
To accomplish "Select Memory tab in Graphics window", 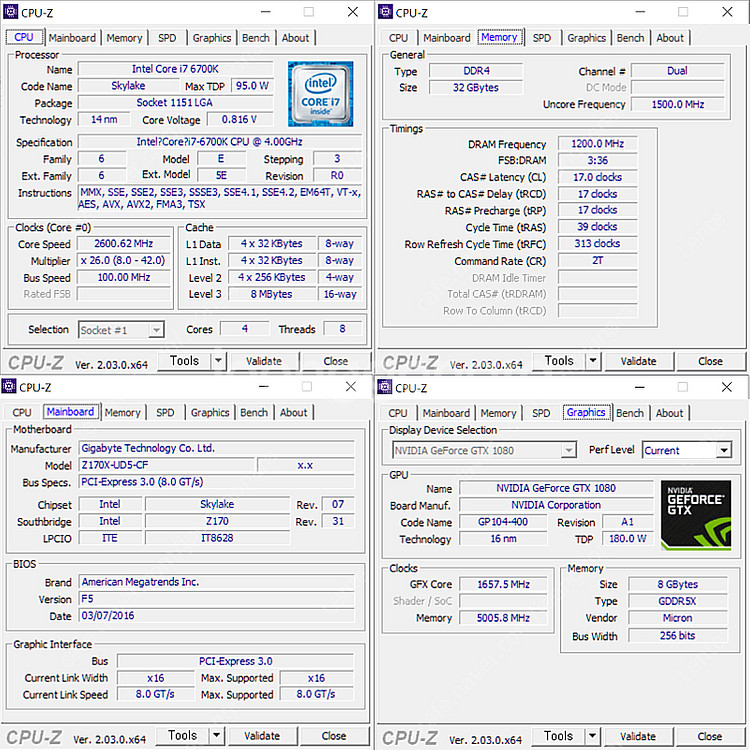I will pos(498,413).
